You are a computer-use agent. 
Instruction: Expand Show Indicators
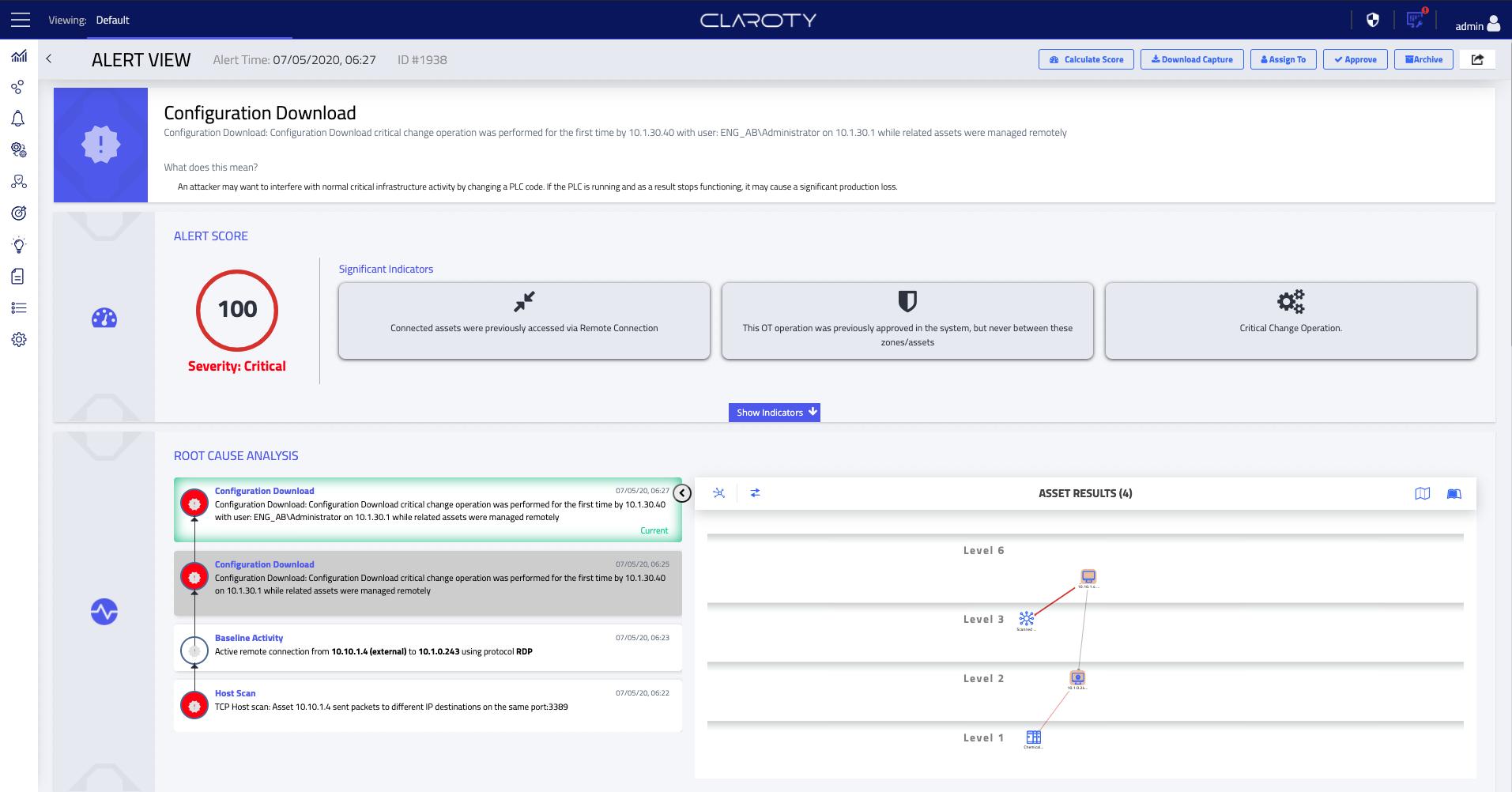pos(775,413)
